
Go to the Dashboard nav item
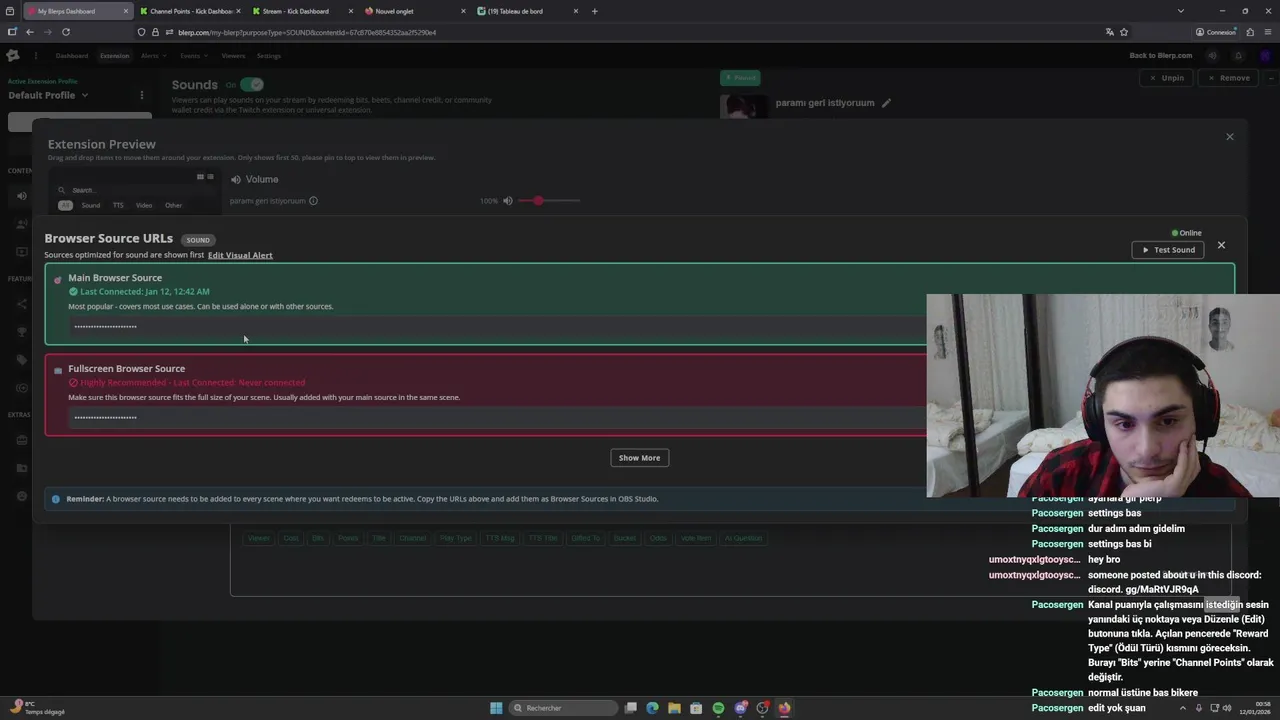coord(72,56)
